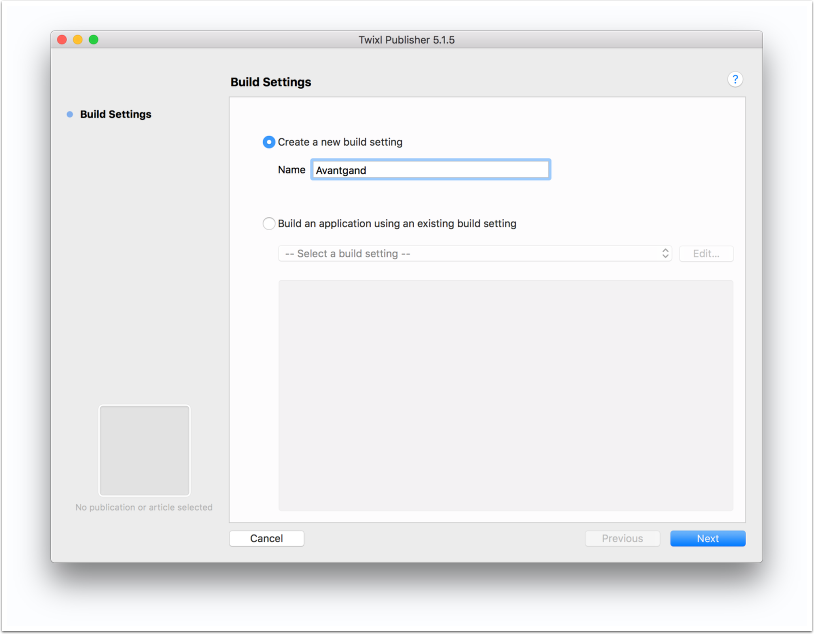
Task: Close the Twixl Publisher window
Action: [62, 40]
